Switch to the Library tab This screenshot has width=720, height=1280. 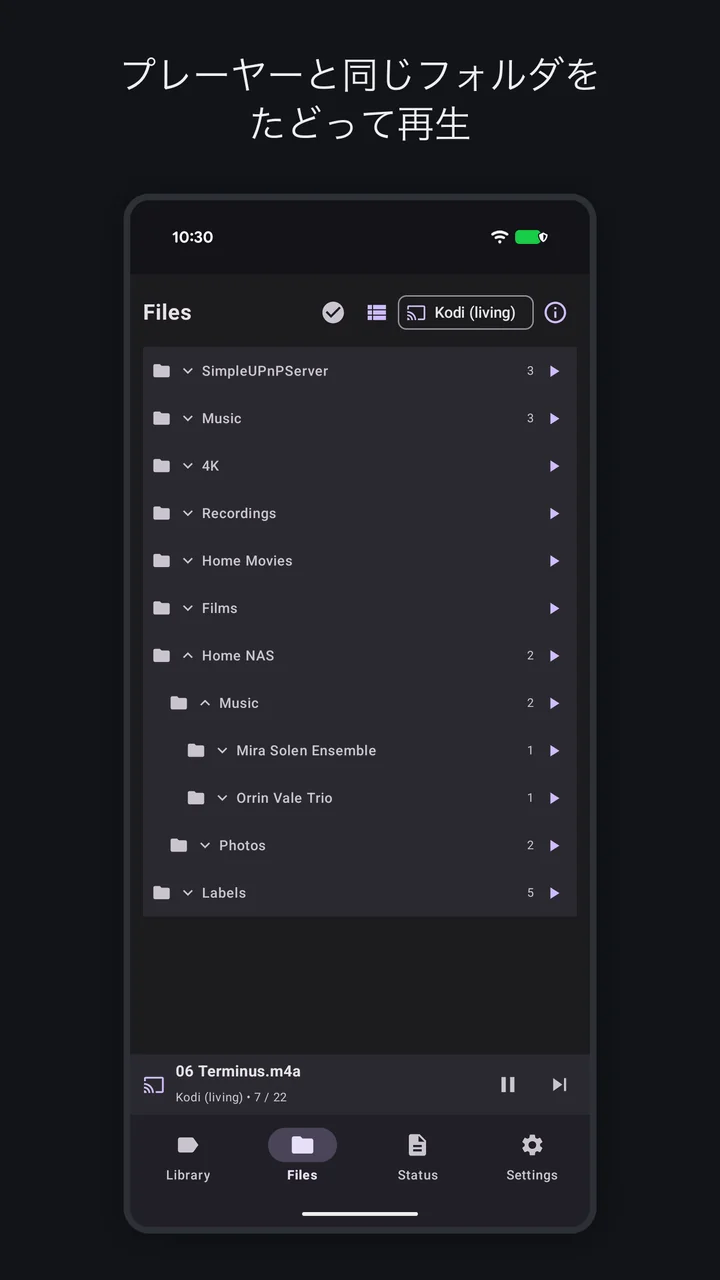pyautogui.click(x=188, y=1157)
